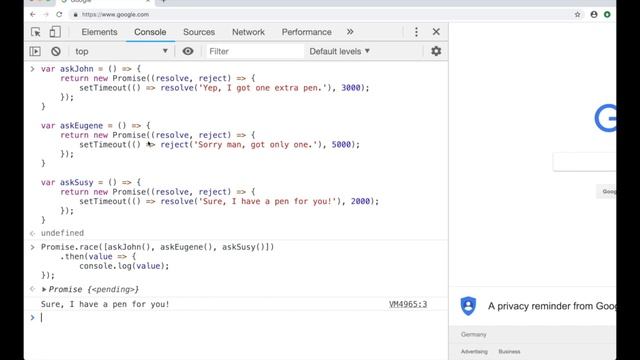Focus the console input prompt

(x=241, y=318)
